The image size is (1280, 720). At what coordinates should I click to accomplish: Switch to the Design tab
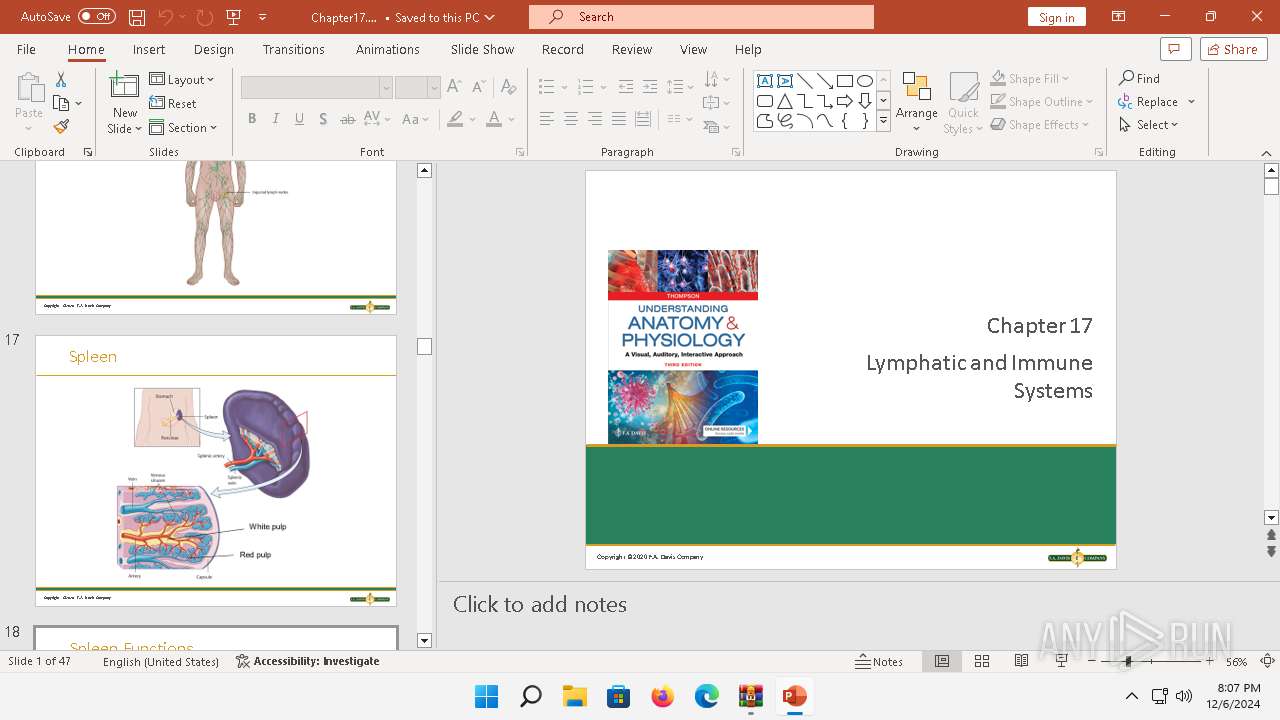click(214, 49)
